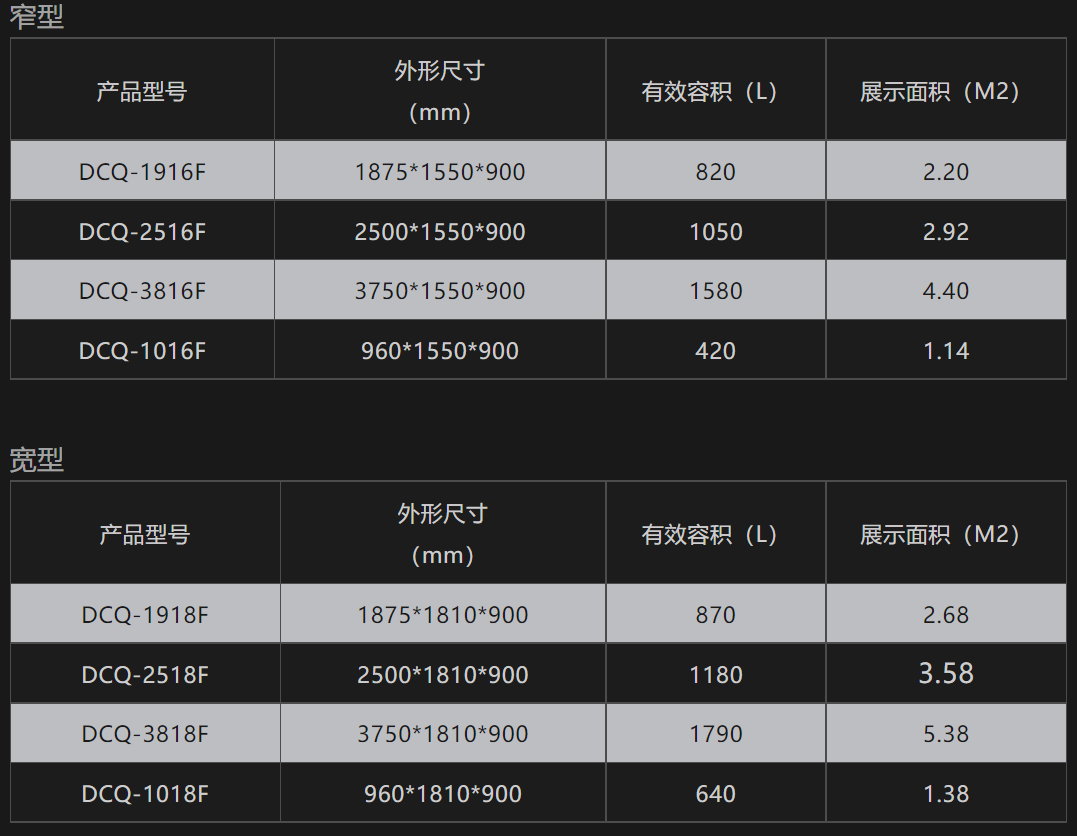The height and width of the screenshot is (836, 1077).
Task: Click the 有效容积 (L) header in the 宽型 table
Action: coord(709,535)
